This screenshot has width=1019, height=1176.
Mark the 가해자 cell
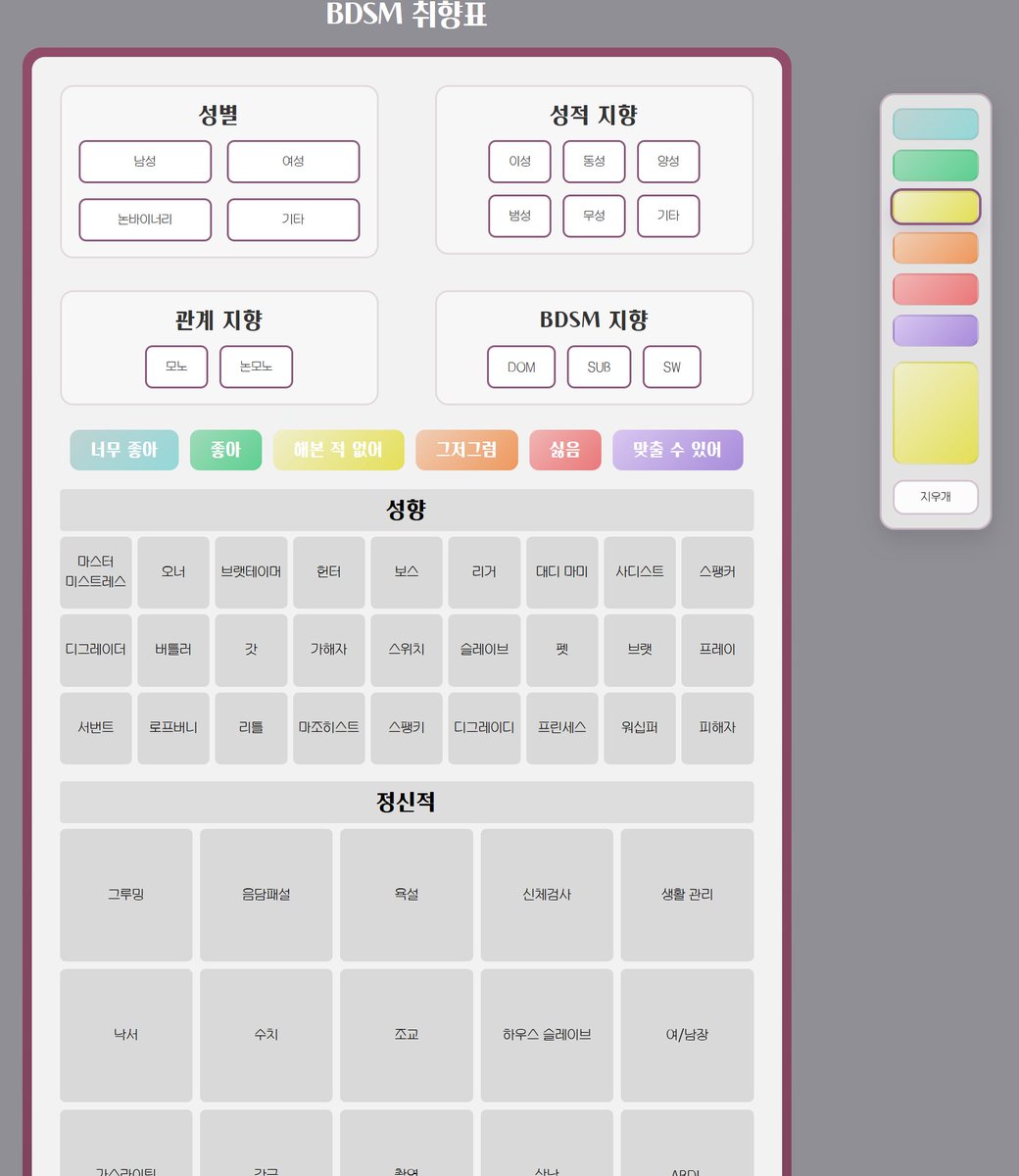click(329, 651)
